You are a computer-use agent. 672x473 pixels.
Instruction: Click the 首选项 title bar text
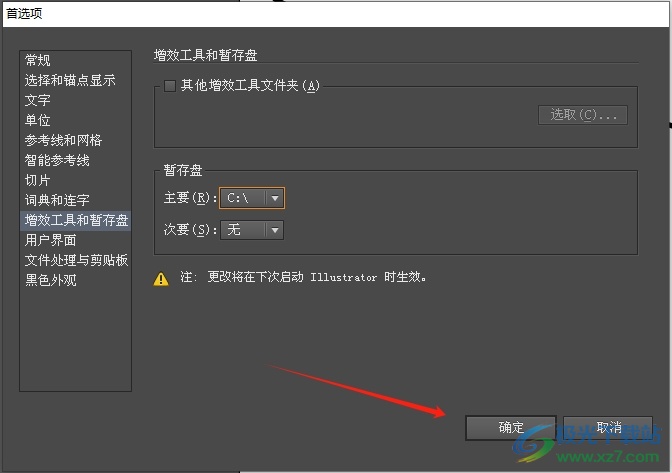pyautogui.click(x=24, y=14)
